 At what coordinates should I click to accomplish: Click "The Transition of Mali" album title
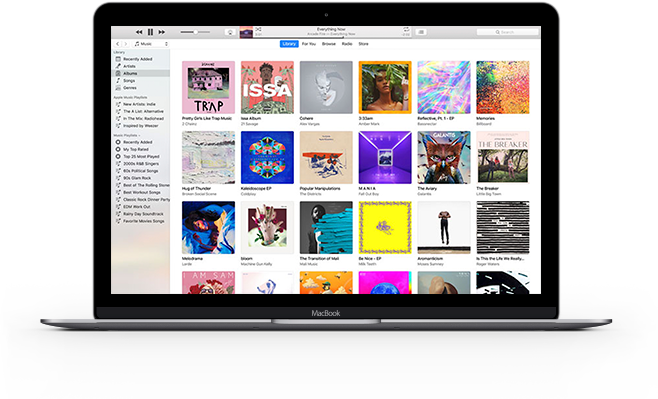coord(319,259)
